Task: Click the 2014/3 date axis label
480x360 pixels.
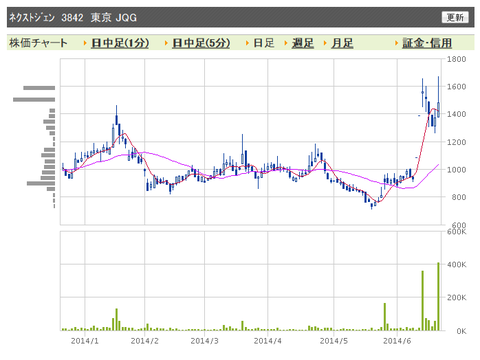Action: click(204, 341)
